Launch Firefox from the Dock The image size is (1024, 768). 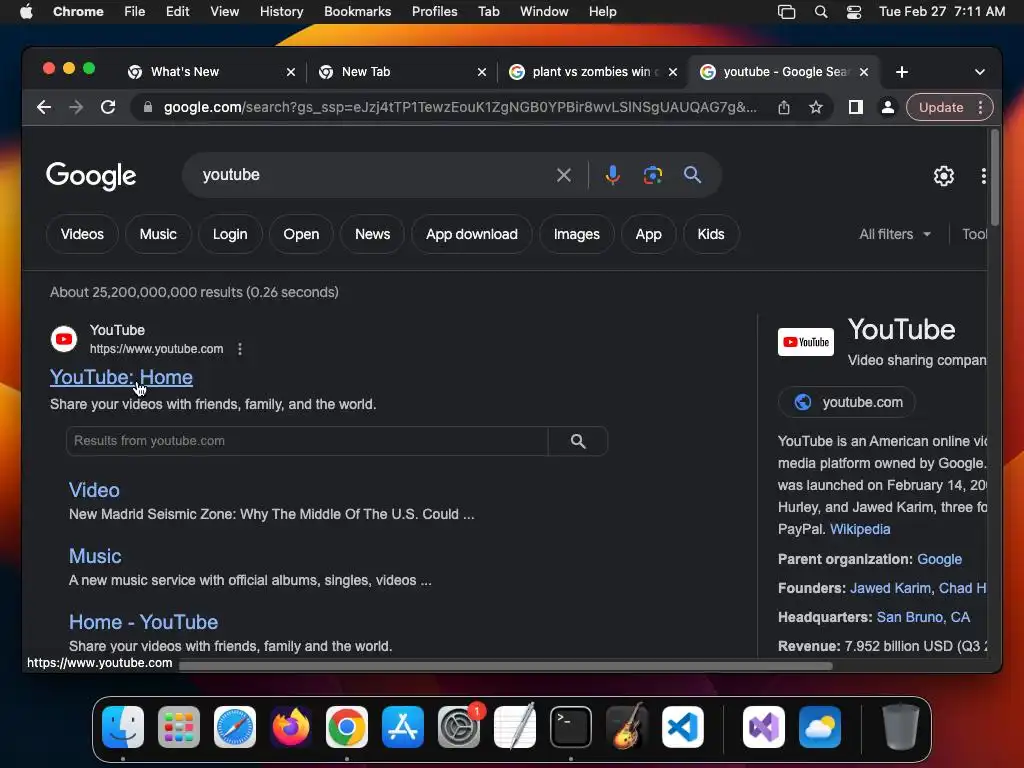[291, 727]
